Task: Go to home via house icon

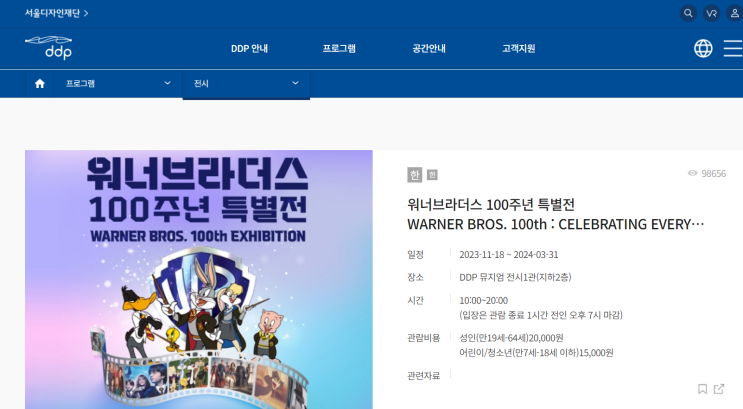Action: (x=40, y=84)
